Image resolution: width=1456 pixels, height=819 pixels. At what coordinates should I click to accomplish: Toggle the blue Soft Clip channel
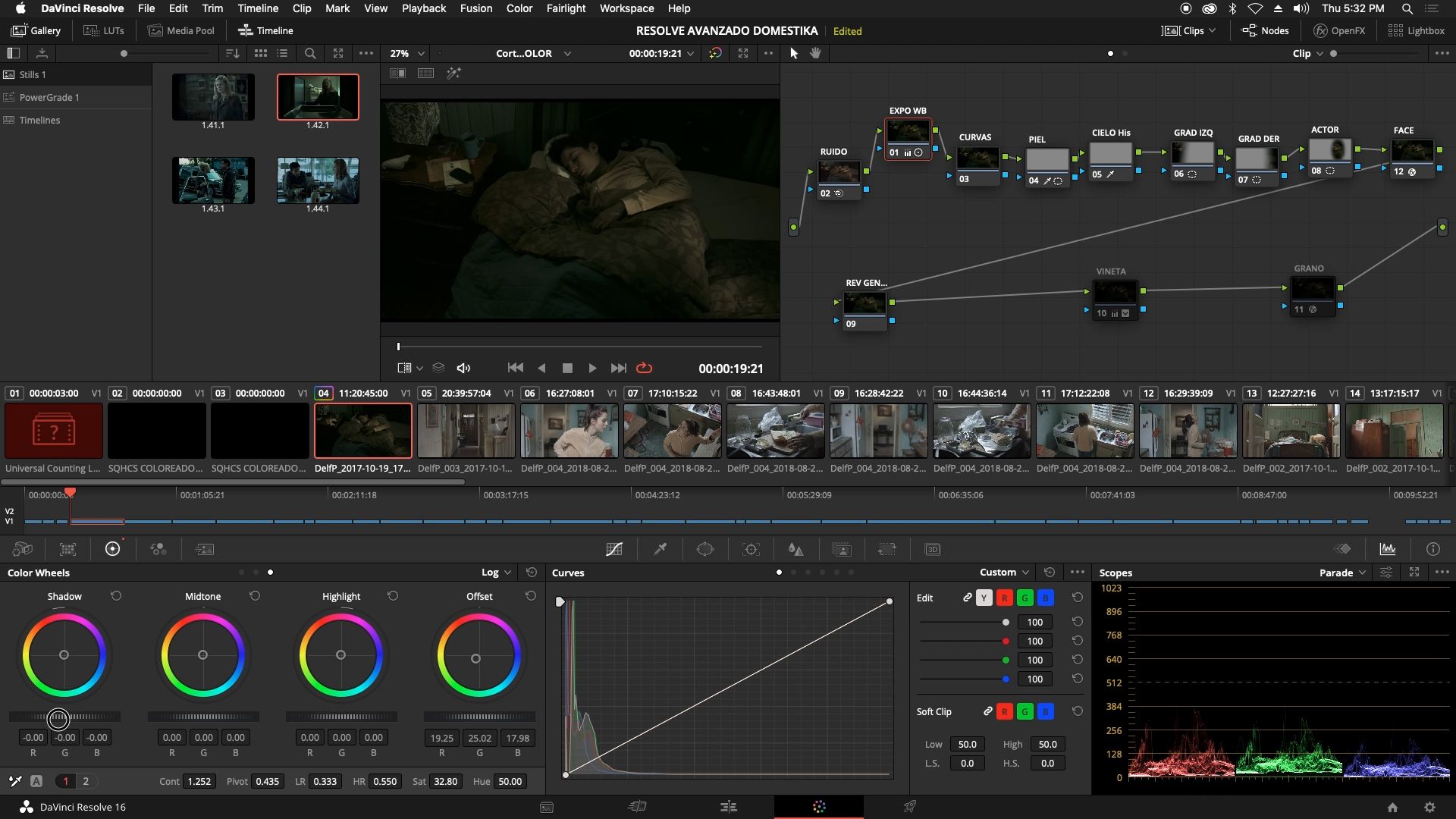coord(1045,711)
